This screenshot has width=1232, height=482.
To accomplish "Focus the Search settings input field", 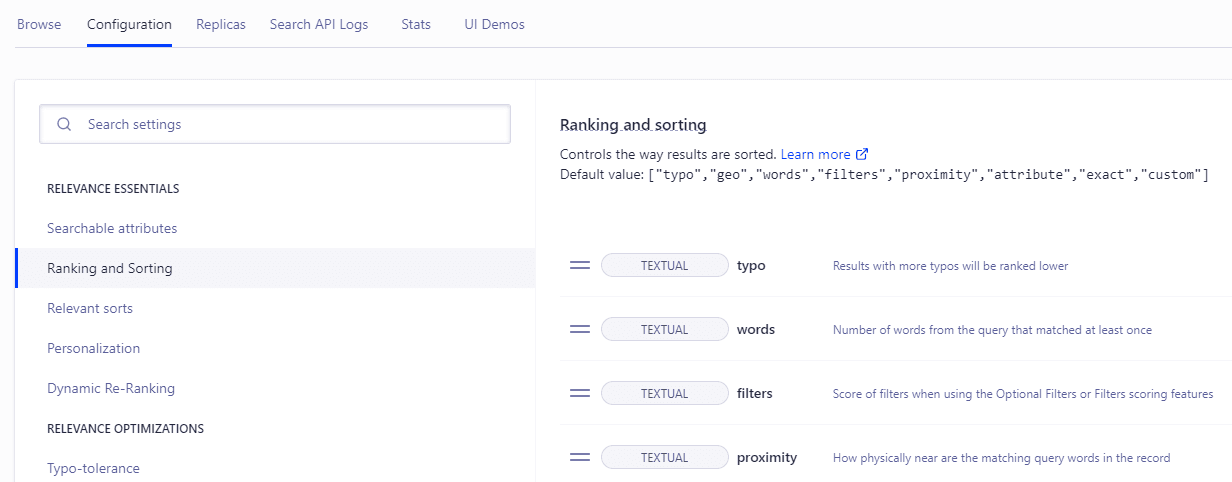I will 275,124.
